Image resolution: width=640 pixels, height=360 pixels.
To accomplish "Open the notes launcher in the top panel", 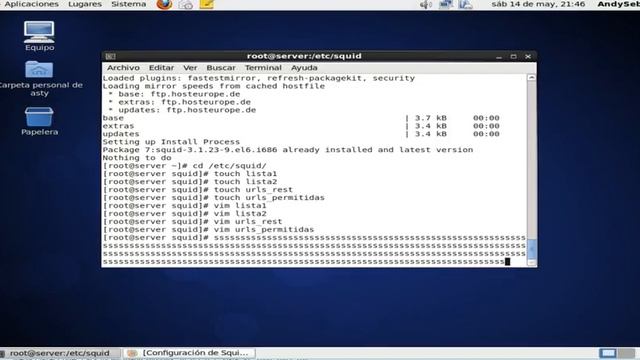I will (x=207, y=4).
